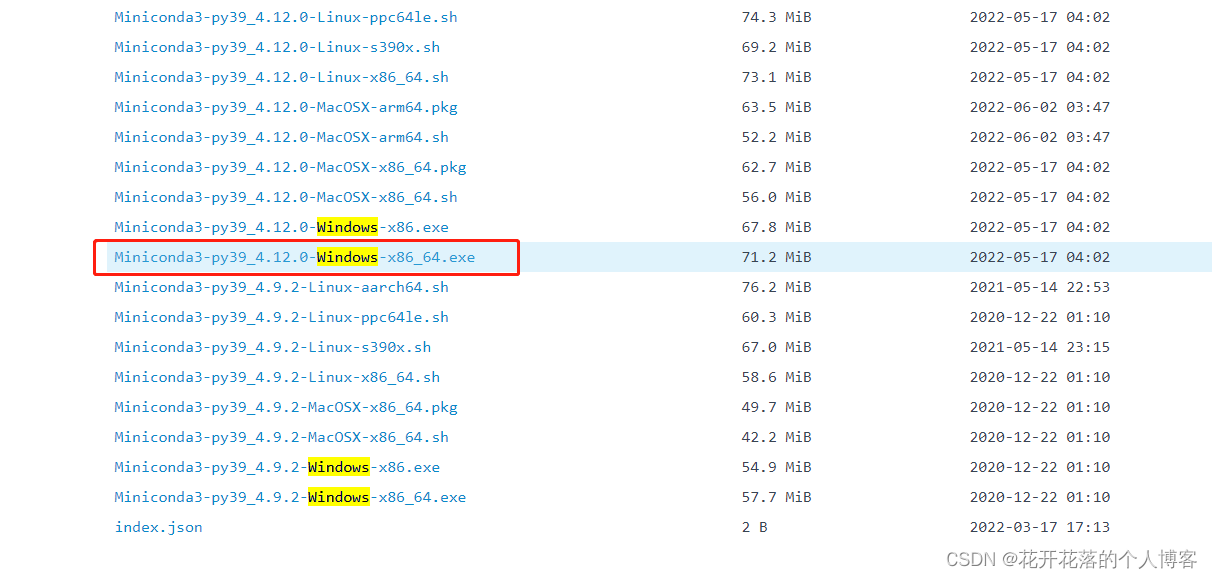Click the 76.2 MiB size value
1212x579 pixels.
776,287
